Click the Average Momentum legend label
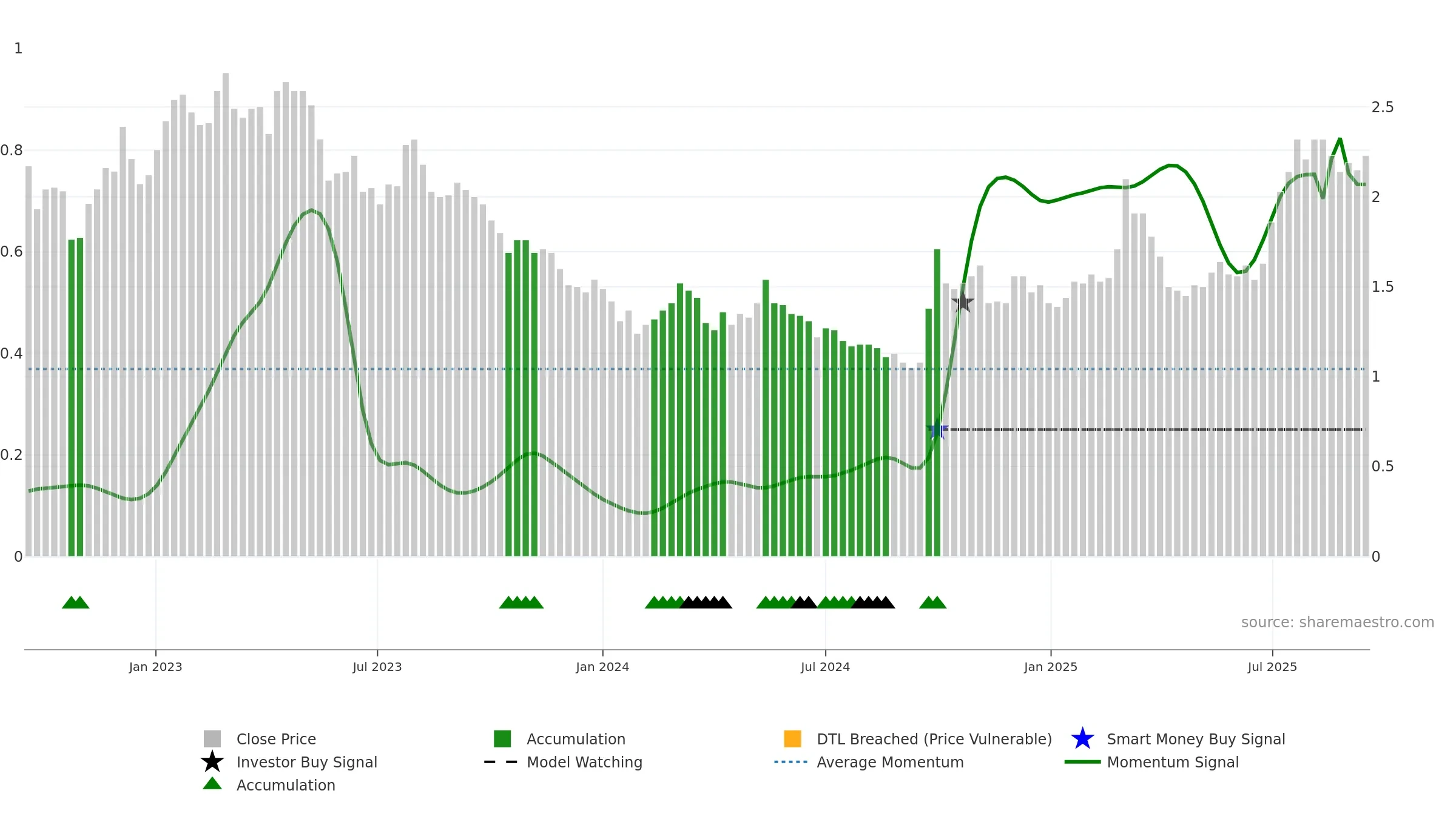Viewport: 1456px width, 819px height. pos(890,762)
